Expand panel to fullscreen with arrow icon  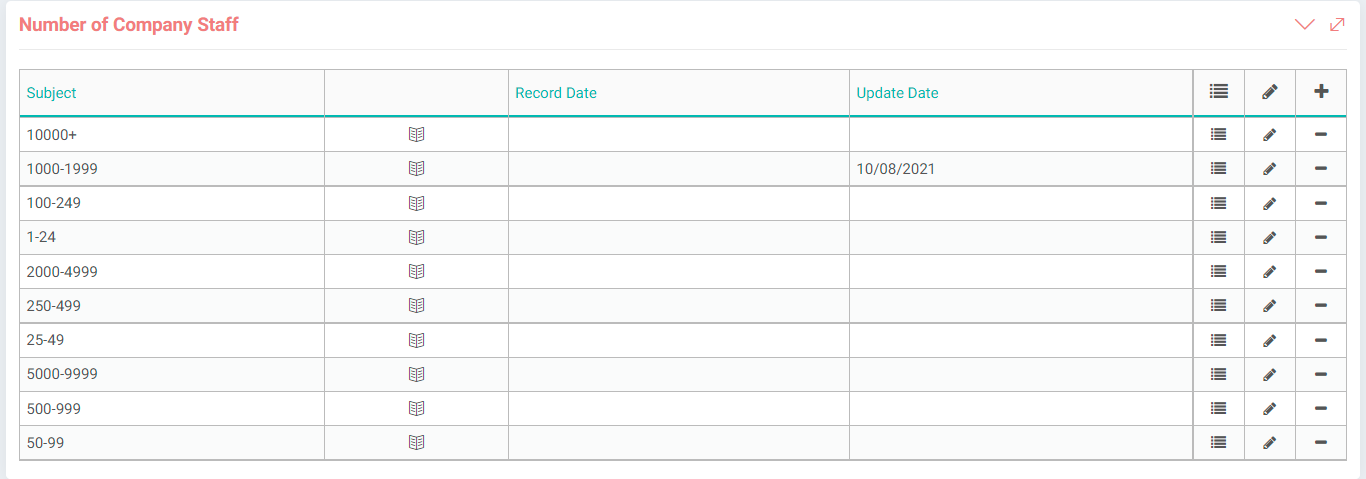1337,24
